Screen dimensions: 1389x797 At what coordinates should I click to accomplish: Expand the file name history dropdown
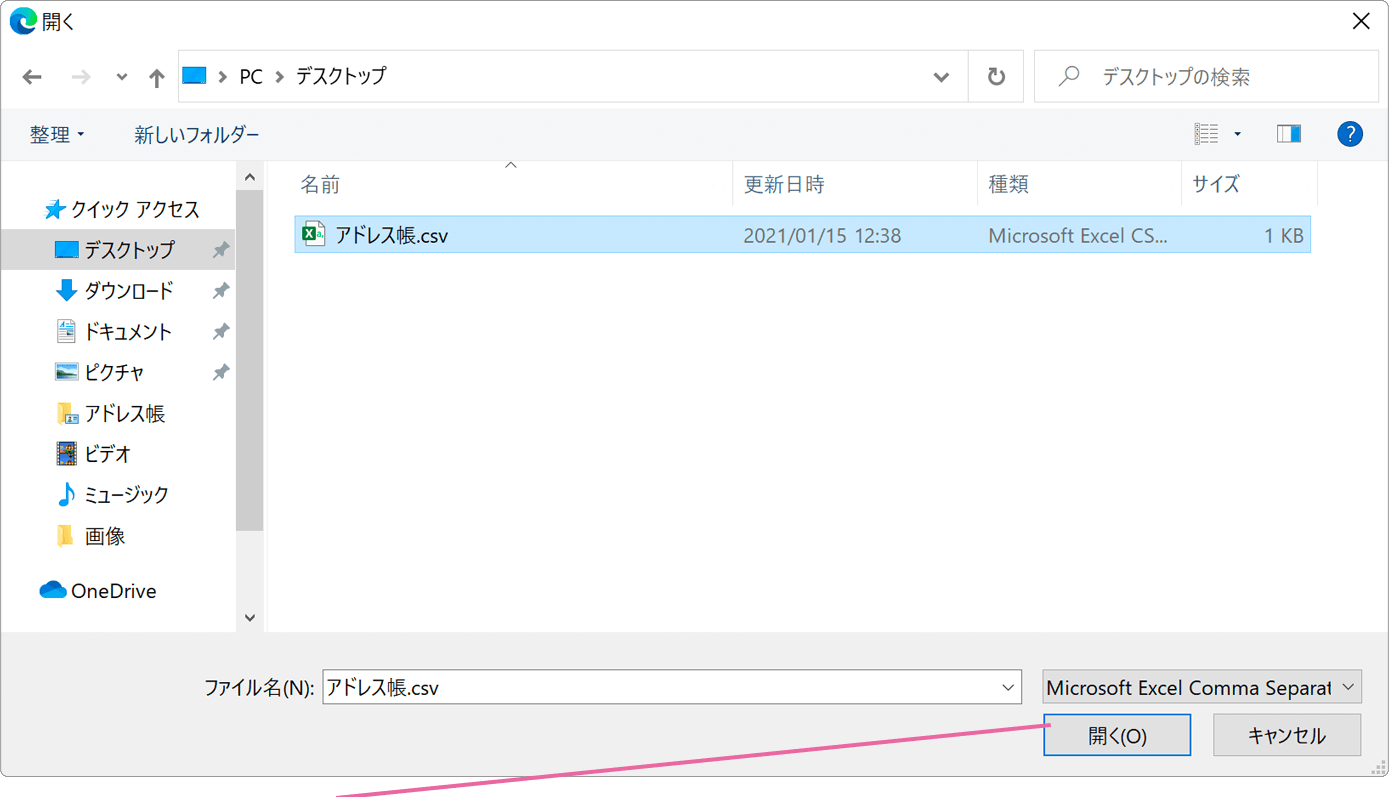pos(1008,688)
